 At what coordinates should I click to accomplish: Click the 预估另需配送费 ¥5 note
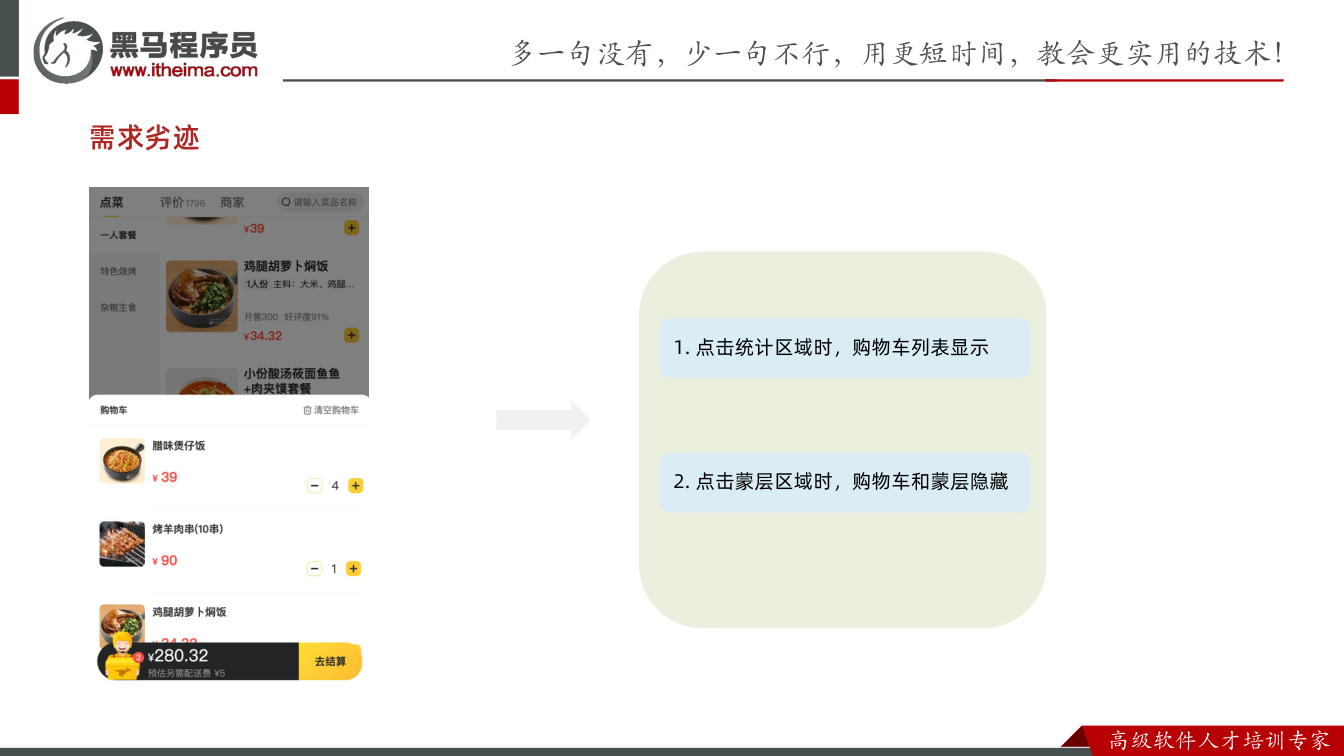[186, 673]
